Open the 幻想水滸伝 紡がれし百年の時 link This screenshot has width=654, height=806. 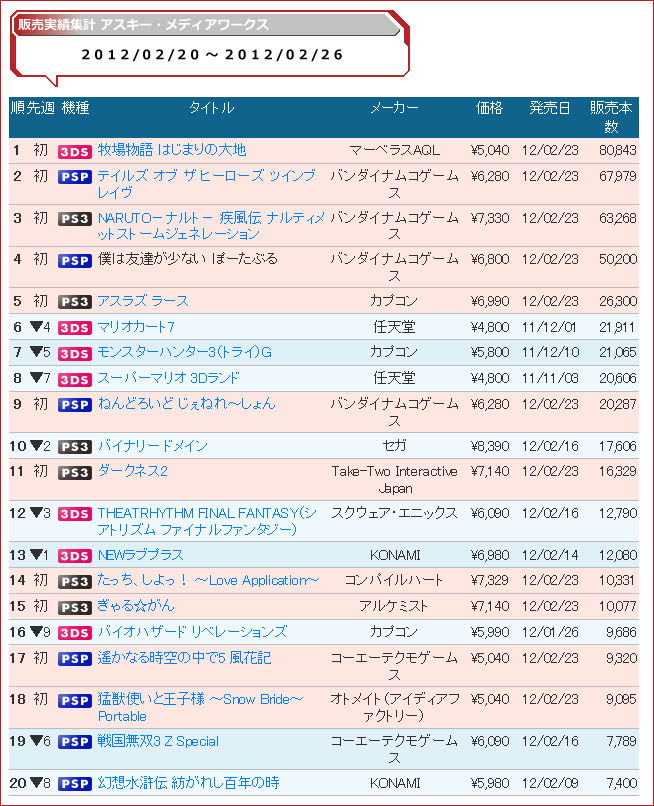coord(189,783)
